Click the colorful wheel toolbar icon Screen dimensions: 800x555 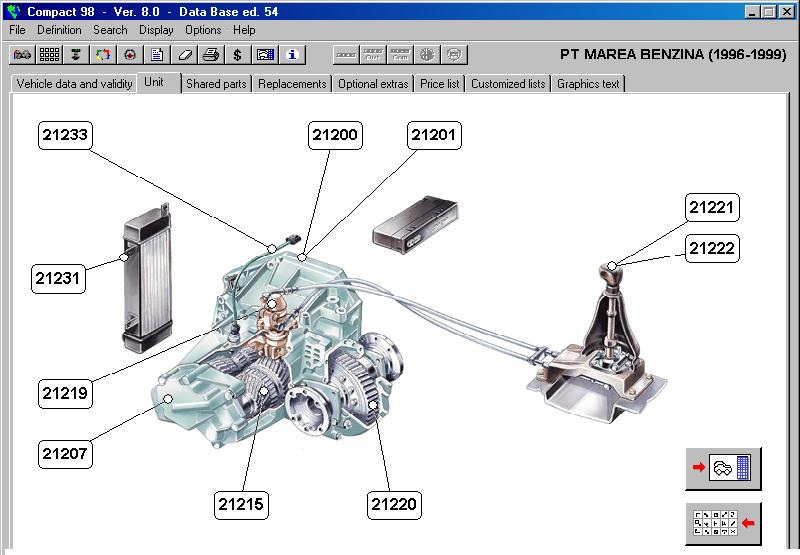pos(103,54)
